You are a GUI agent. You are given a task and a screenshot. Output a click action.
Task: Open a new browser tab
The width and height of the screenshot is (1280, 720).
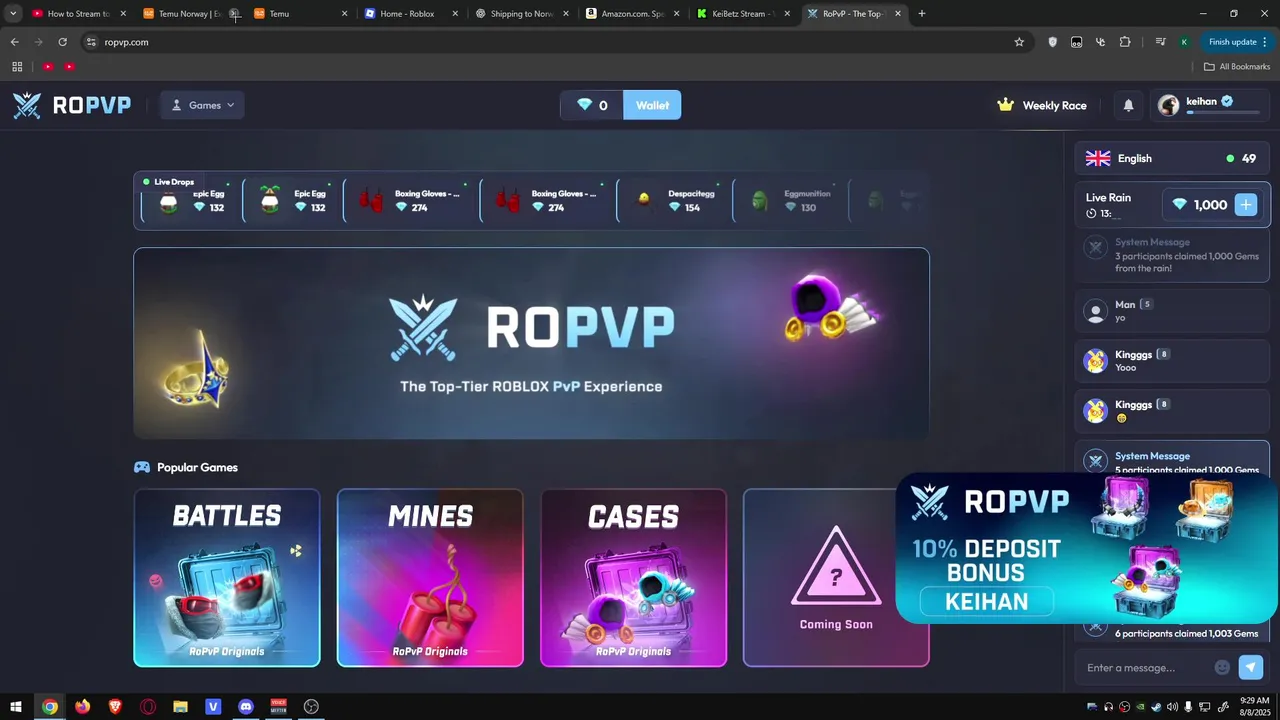921,14
